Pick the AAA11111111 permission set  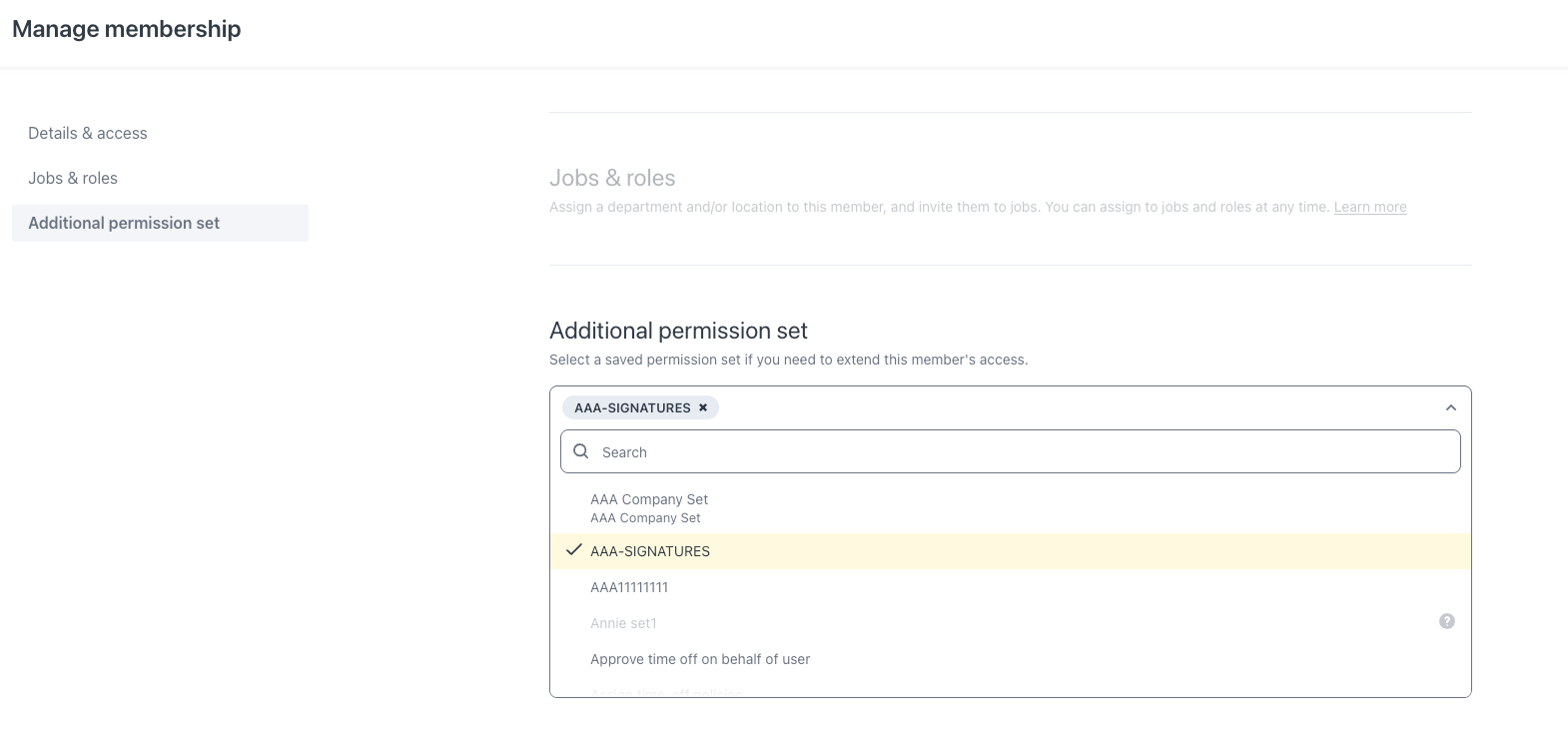(629, 587)
